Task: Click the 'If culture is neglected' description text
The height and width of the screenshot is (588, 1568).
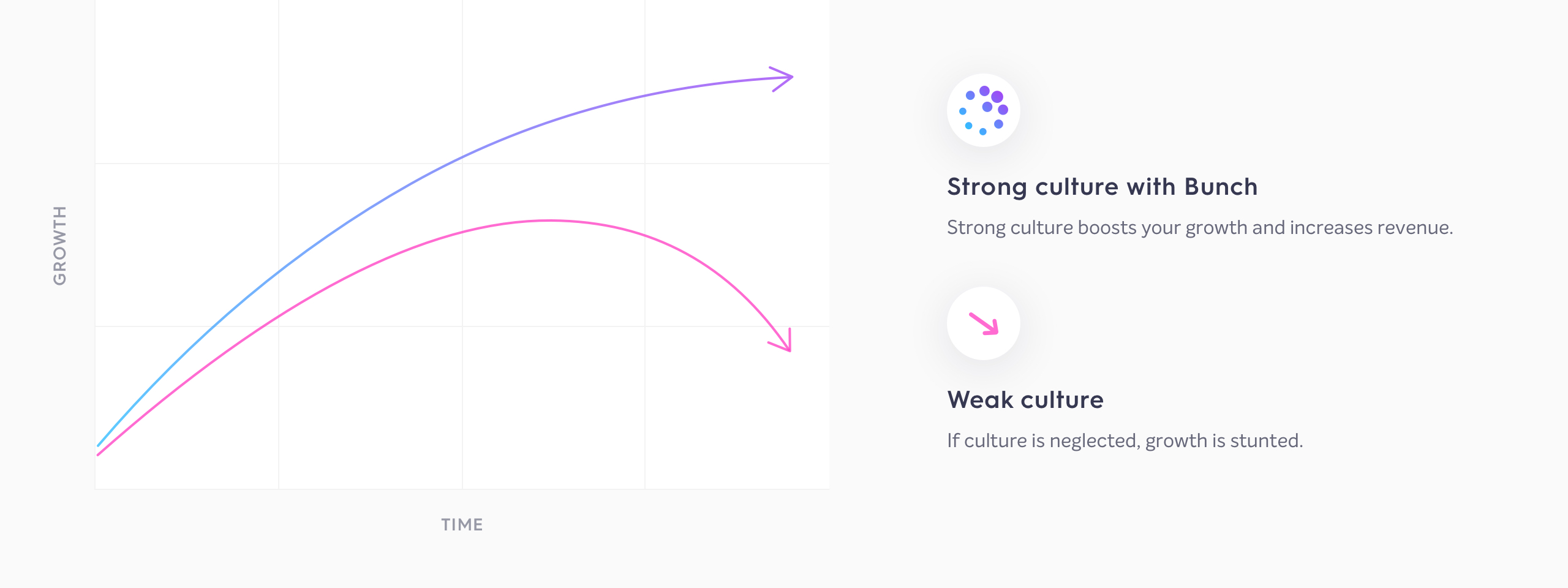Action: 1125,440
